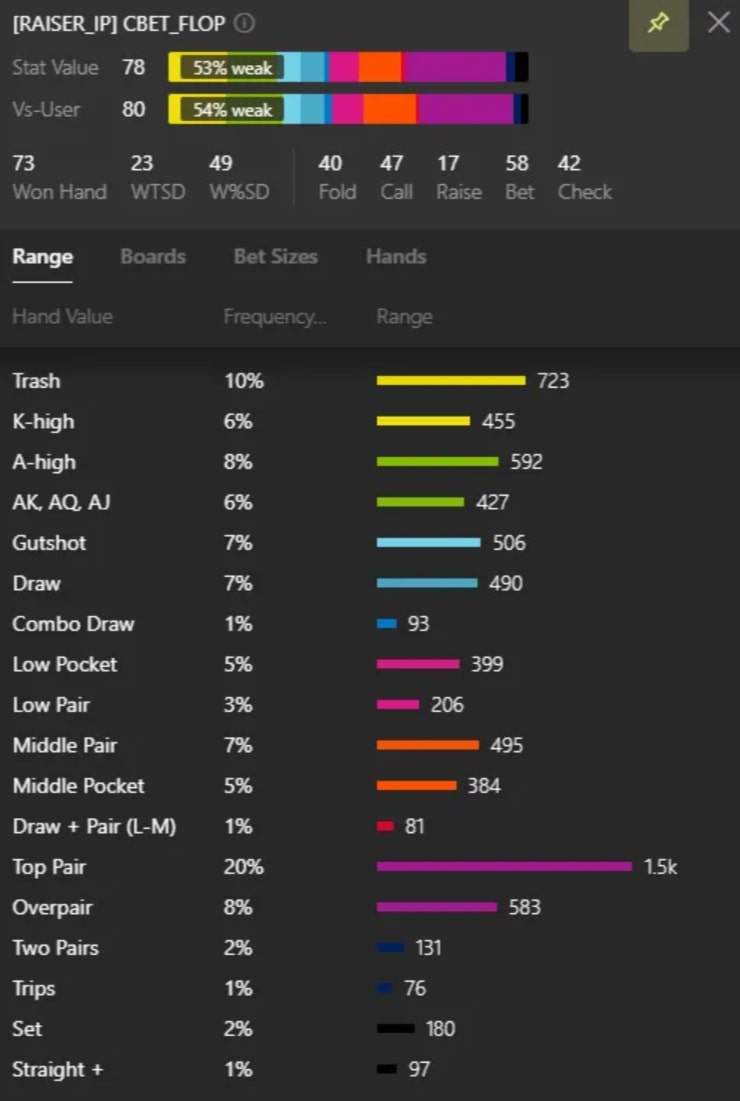Image resolution: width=740 pixels, height=1101 pixels.
Task: Click the purple Top Pair range bar
Action: point(504,866)
